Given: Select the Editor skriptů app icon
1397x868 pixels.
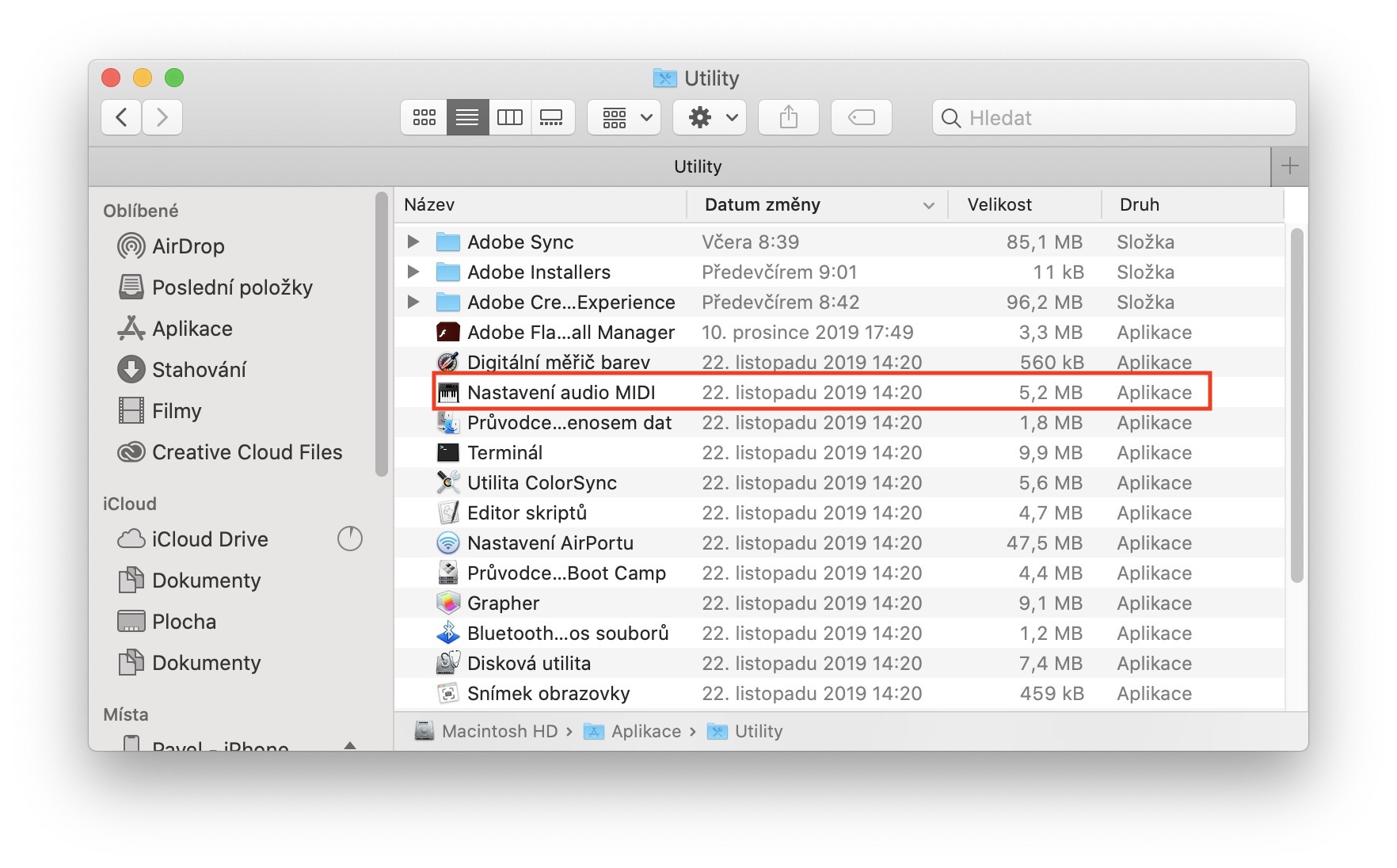Looking at the screenshot, I should click(x=448, y=512).
